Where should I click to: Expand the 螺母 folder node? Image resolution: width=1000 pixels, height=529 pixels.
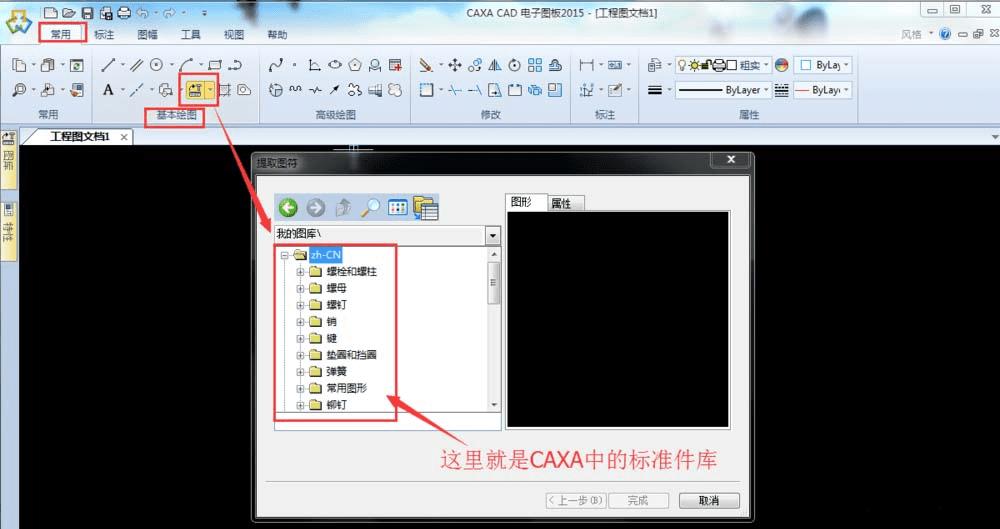(x=300, y=288)
